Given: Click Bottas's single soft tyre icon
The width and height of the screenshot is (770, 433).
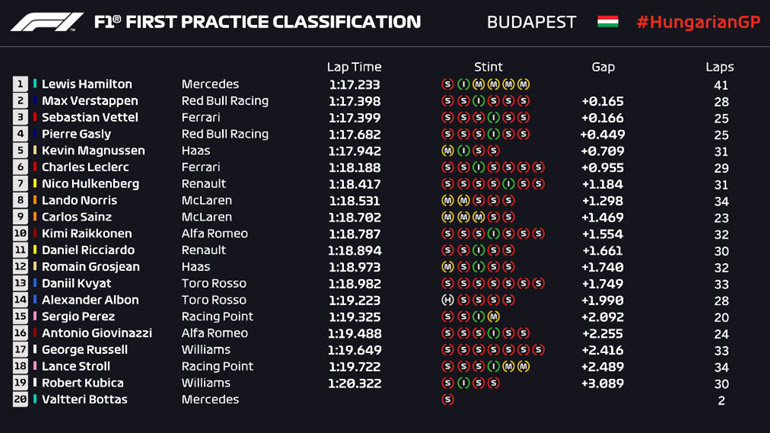Looking at the screenshot, I should click(x=447, y=400).
